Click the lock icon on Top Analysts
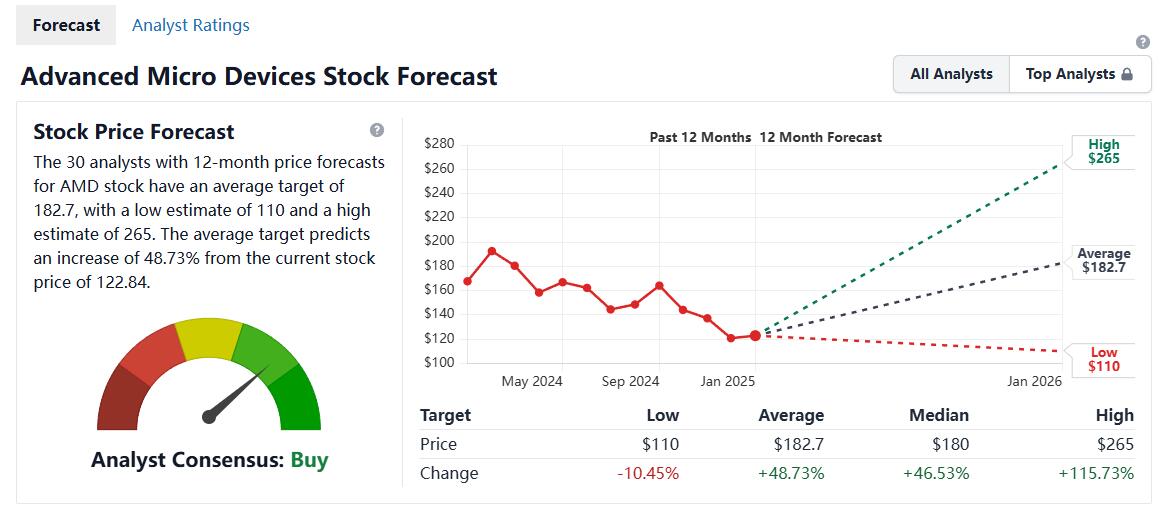The width and height of the screenshot is (1160, 522). pyautogui.click(x=1127, y=74)
